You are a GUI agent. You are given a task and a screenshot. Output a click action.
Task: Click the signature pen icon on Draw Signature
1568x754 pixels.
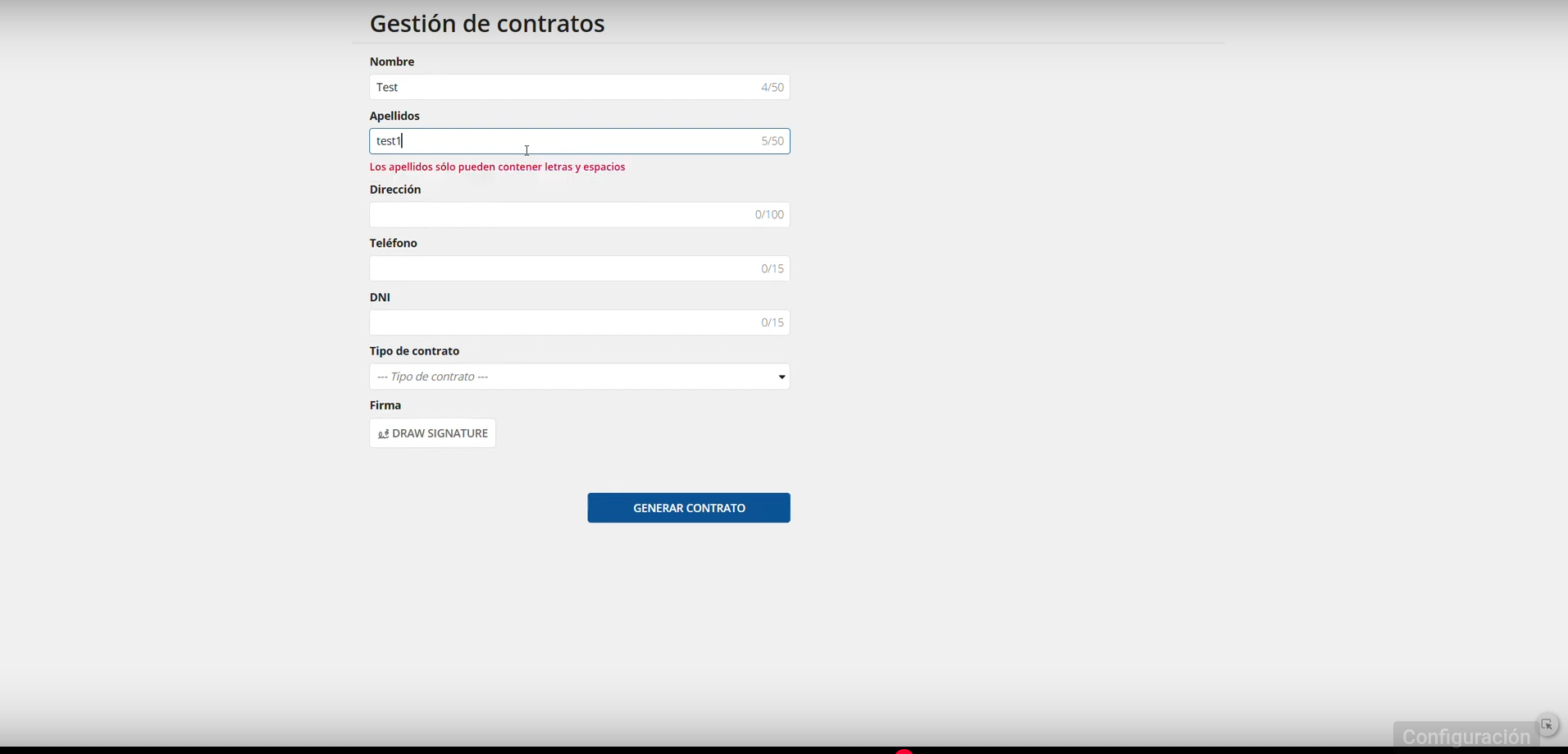383,434
